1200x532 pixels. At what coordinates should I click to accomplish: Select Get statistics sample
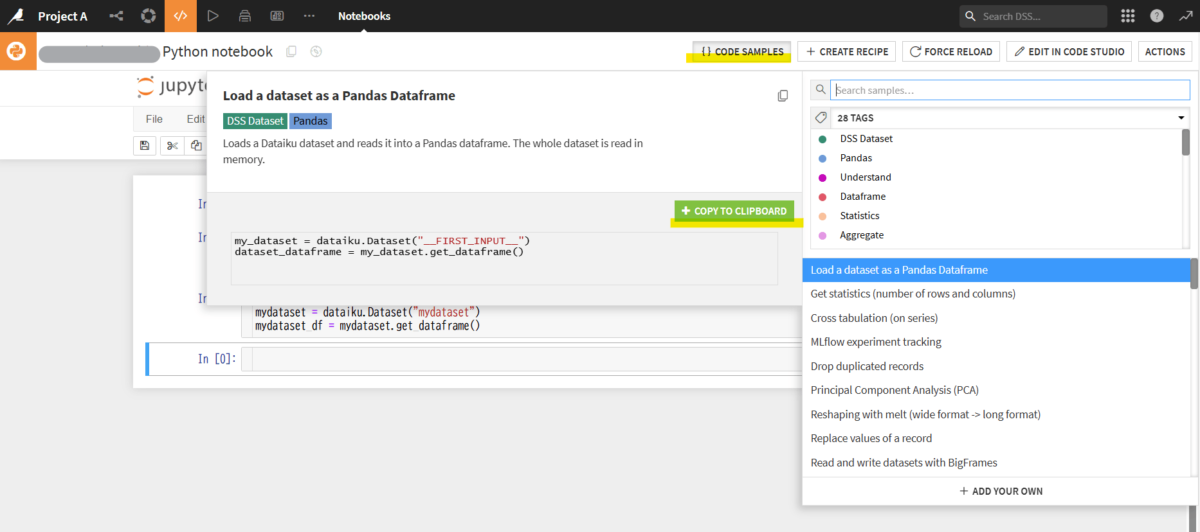pyautogui.click(x=997, y=294)
